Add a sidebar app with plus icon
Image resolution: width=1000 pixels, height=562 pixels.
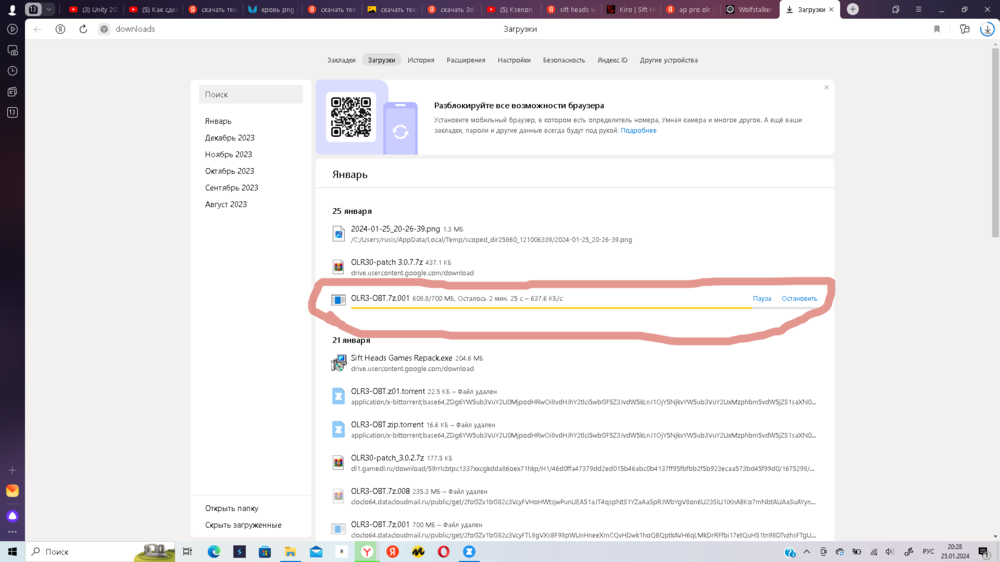pos(12,470)
